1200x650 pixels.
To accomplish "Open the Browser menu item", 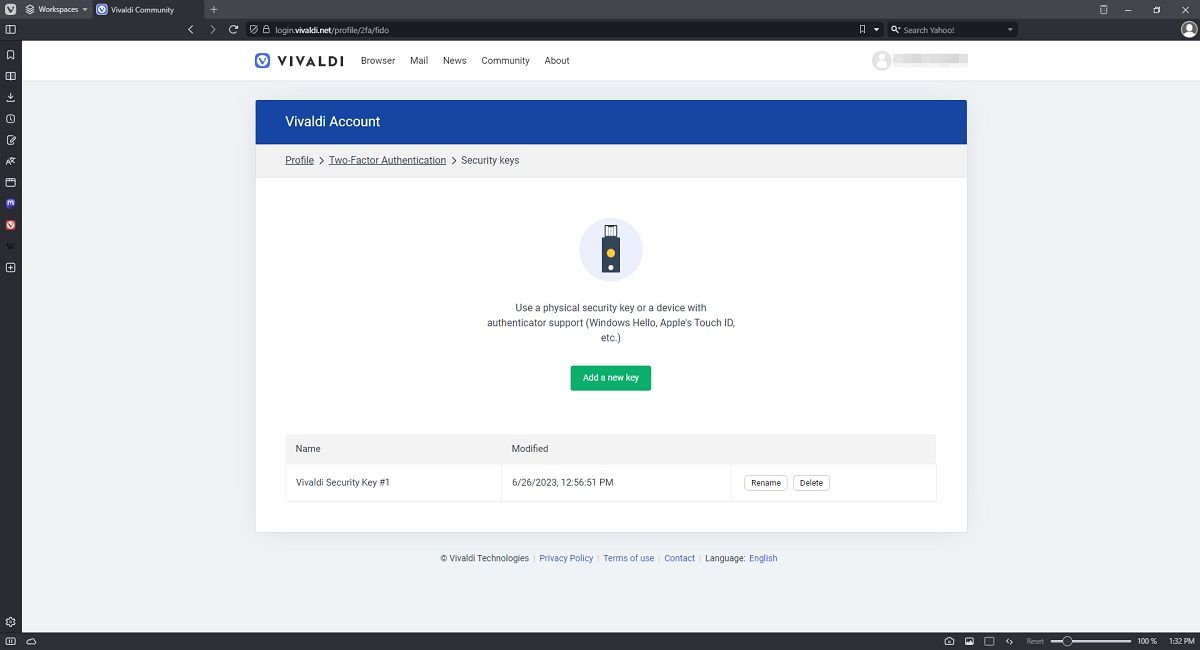I will click(x=378, y=61).
